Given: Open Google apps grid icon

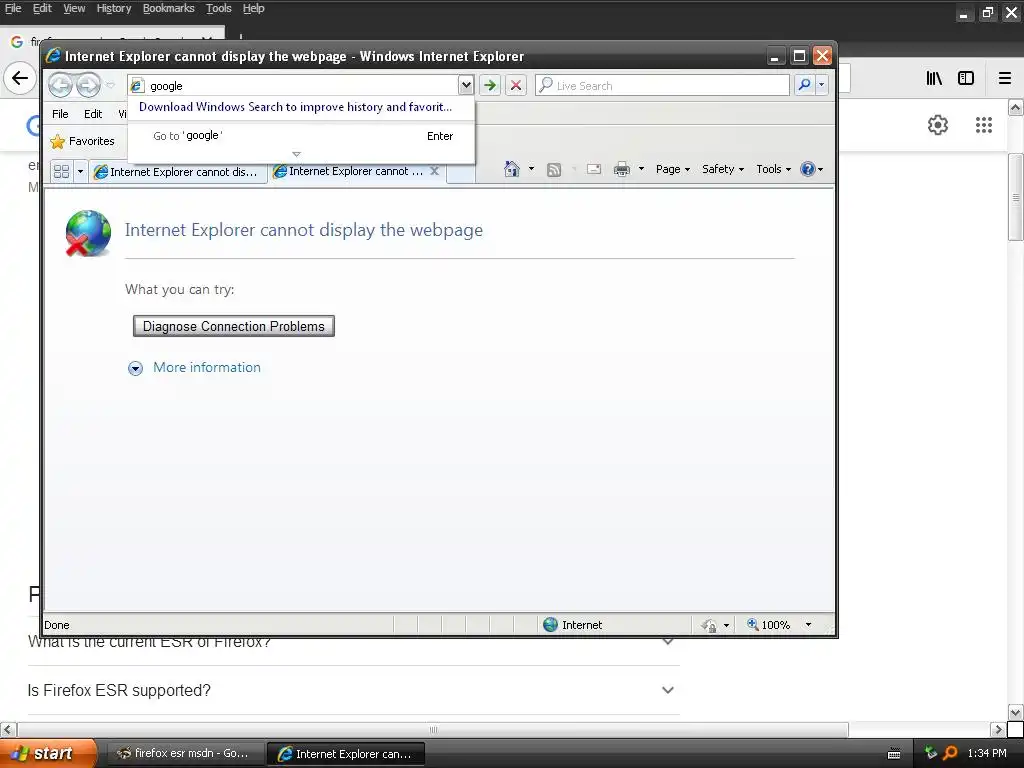Looking at the screenshot, I should point(984,125).
